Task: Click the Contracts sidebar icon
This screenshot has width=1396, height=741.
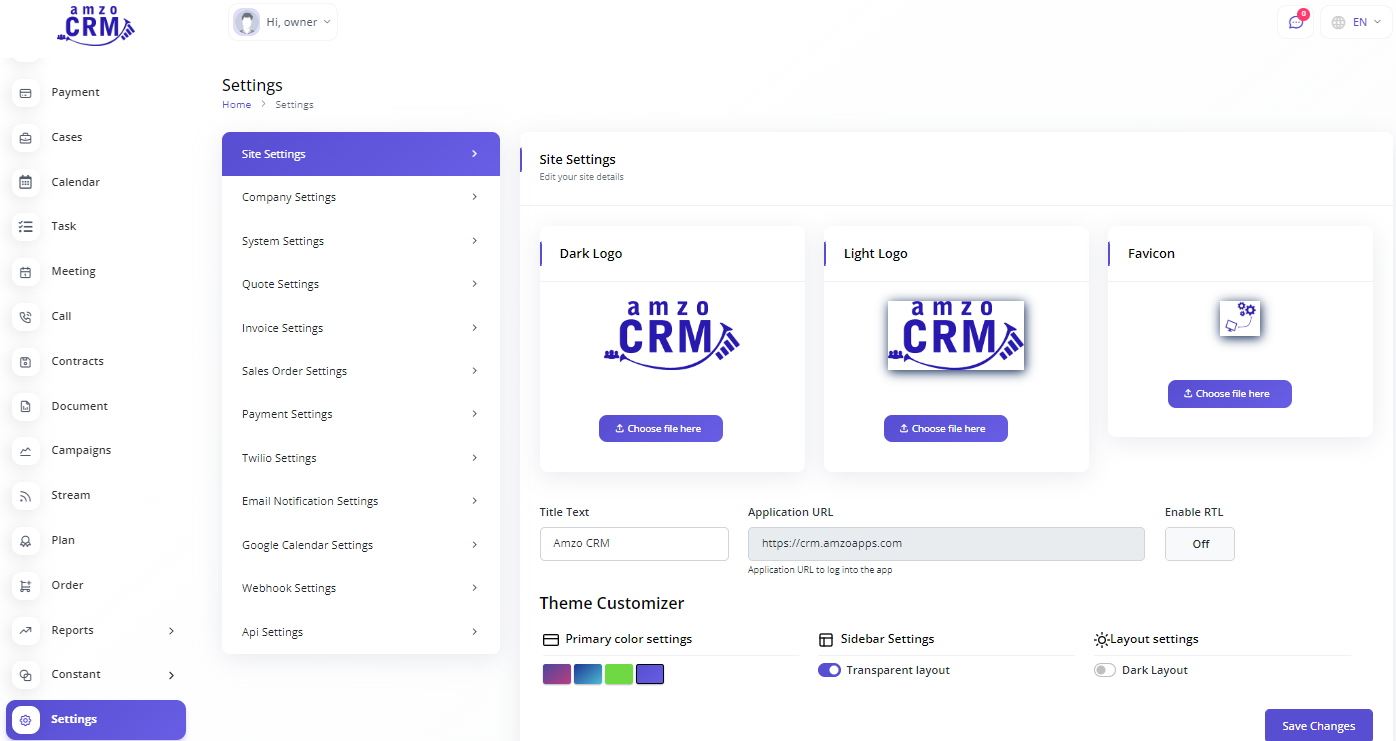Action: 26,361
